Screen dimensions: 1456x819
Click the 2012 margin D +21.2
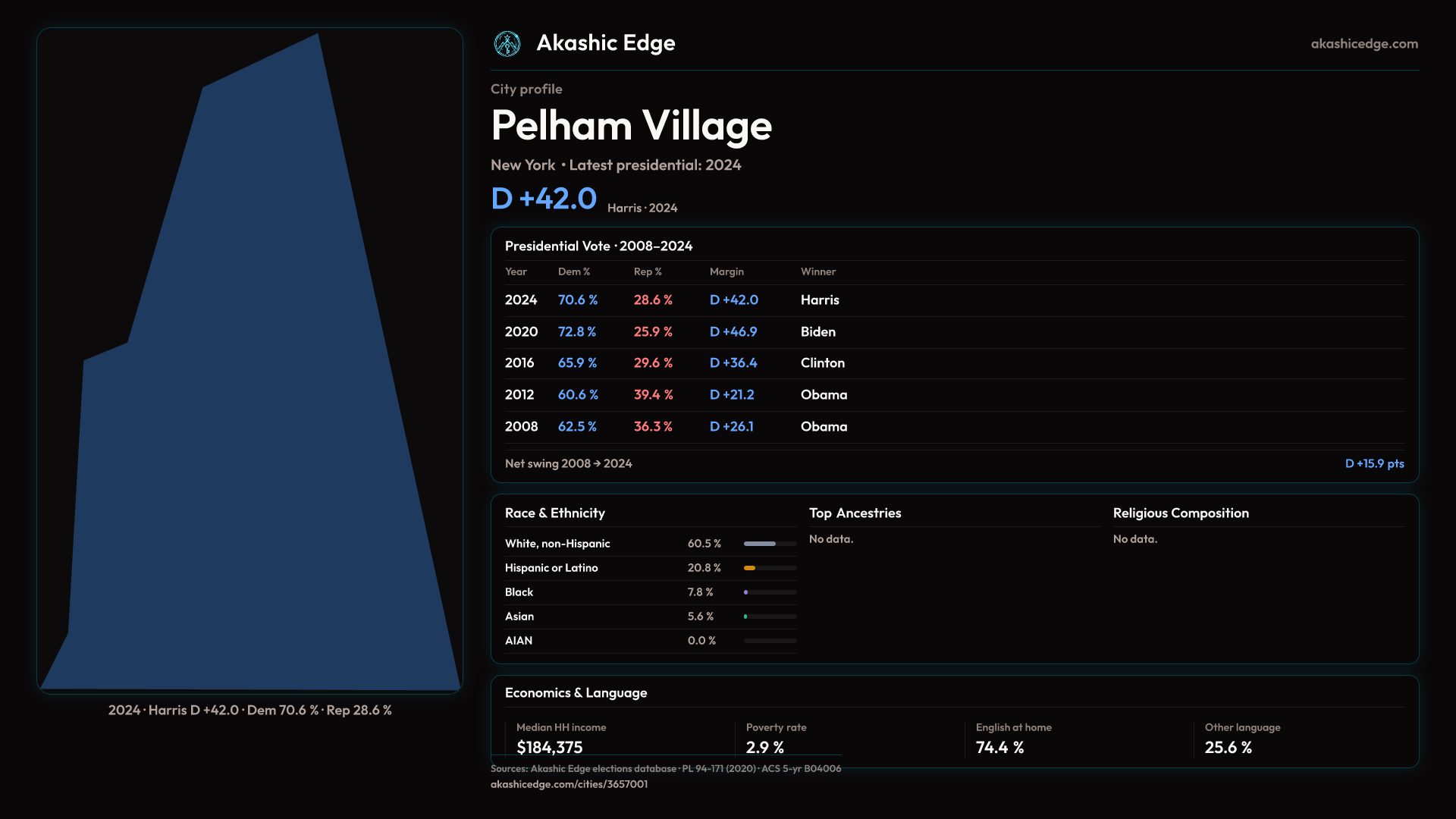[x=732, y=395]
